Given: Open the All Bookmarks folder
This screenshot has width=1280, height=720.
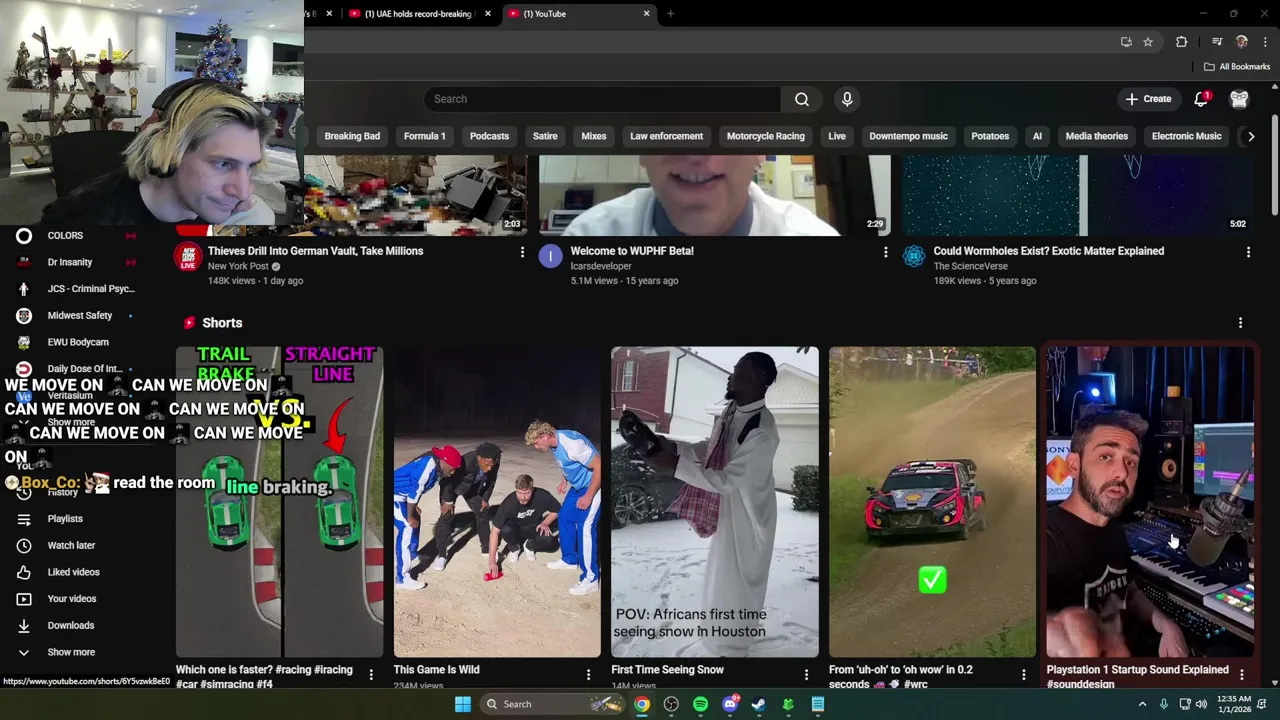Looking at the screenshot, I should pos(1237,67).
